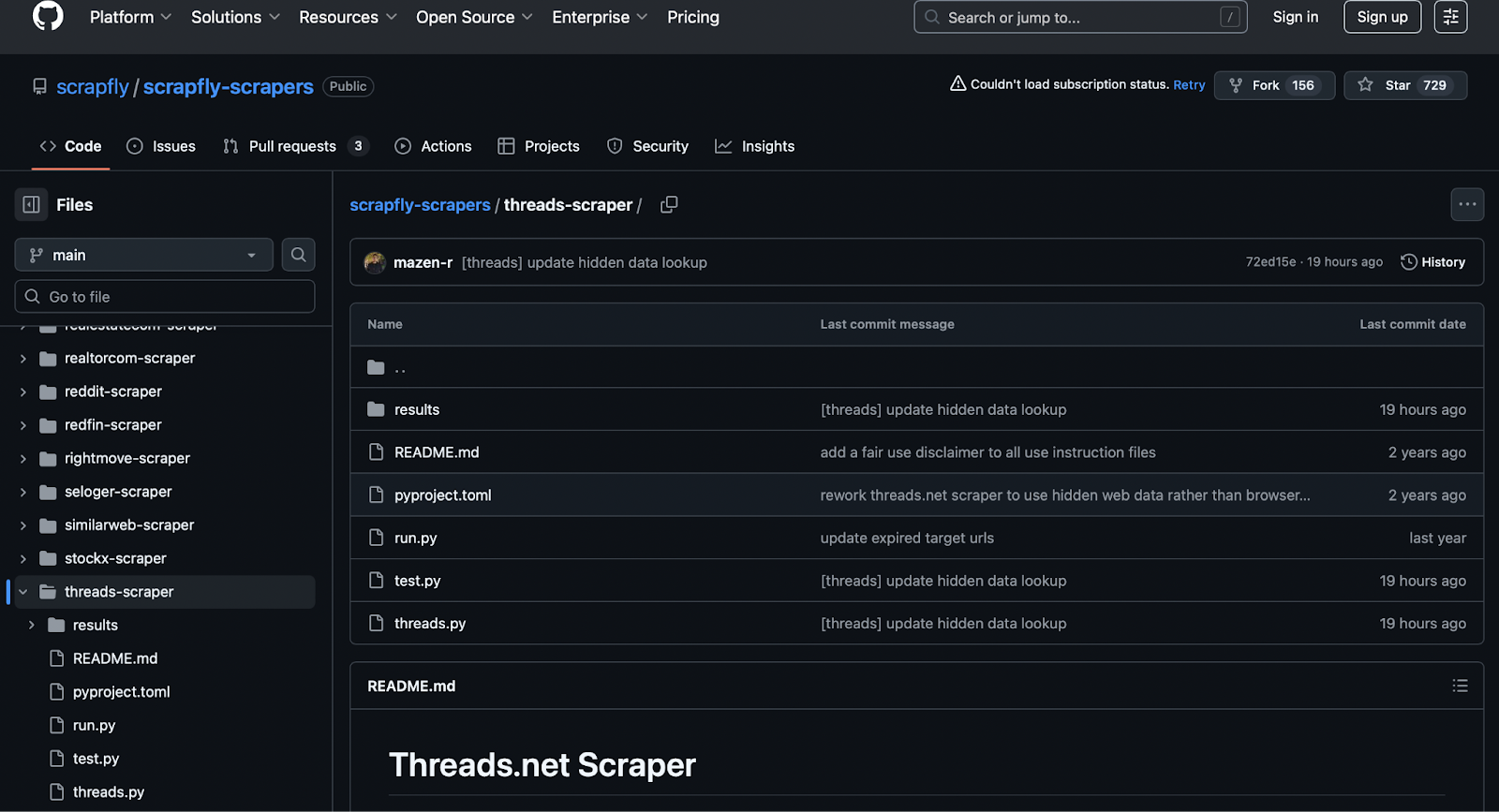Collapse the threads-scraper folder chevron
The height and width of the screenshot is (812, 1499).
[x=23, y=592]
